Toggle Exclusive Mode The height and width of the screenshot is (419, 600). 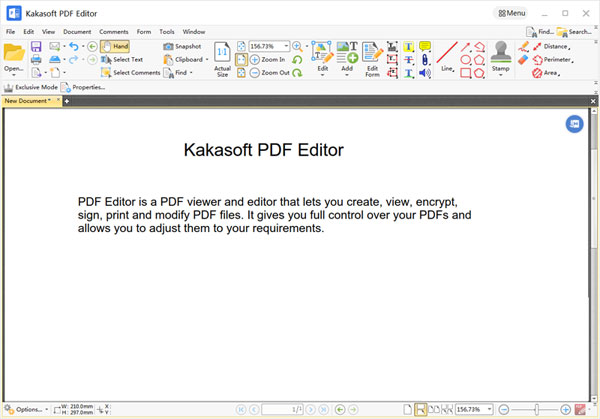(x=31, y=88)
